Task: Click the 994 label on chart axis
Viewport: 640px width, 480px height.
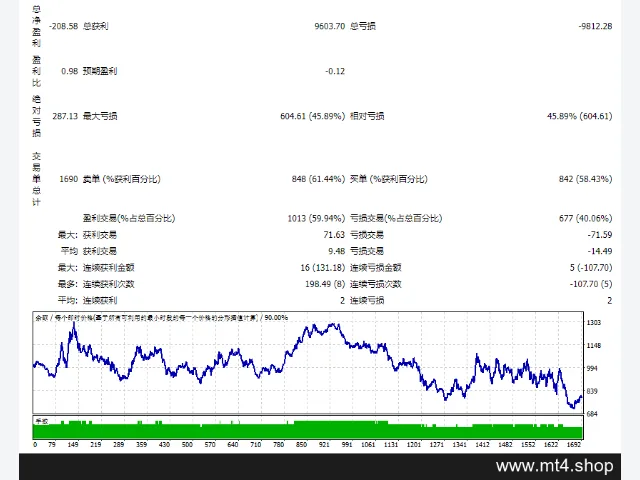Action: click(x=592, y=368)
